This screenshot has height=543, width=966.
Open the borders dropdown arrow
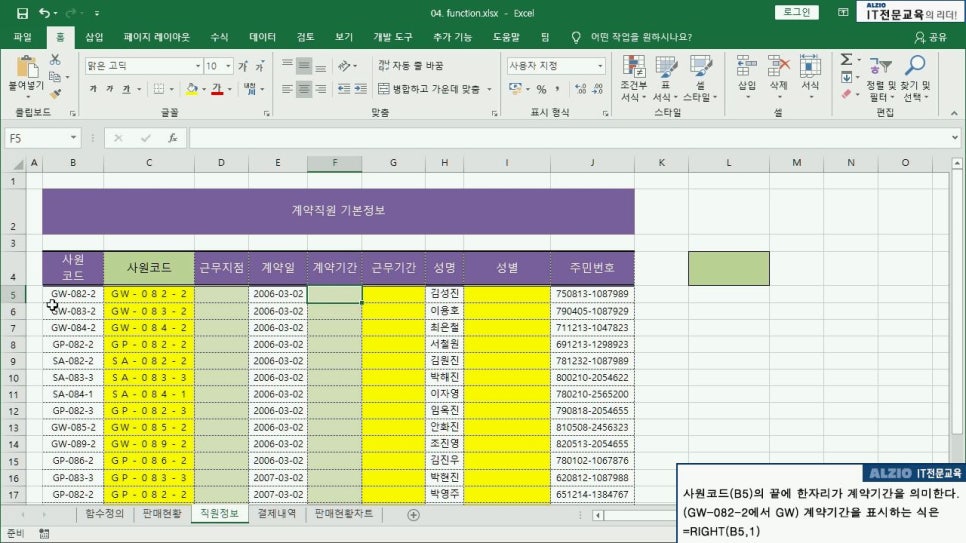coord(171,89)
